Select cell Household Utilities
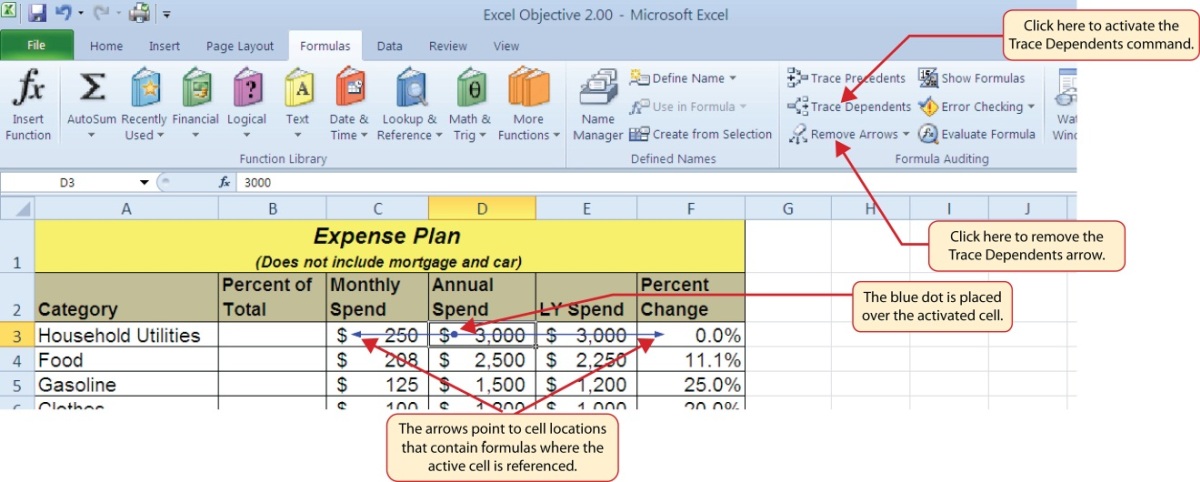Viewport: 1200px width, 482px height. (x=126, y=335)
